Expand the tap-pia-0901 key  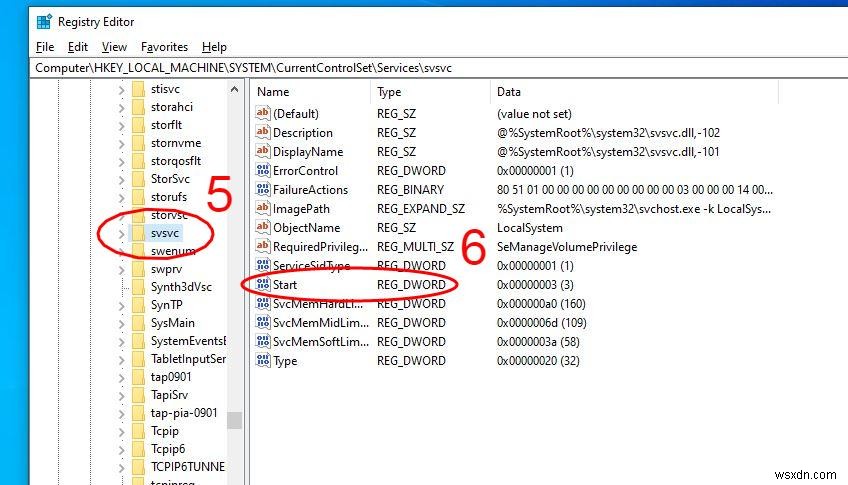coord(122,413)
